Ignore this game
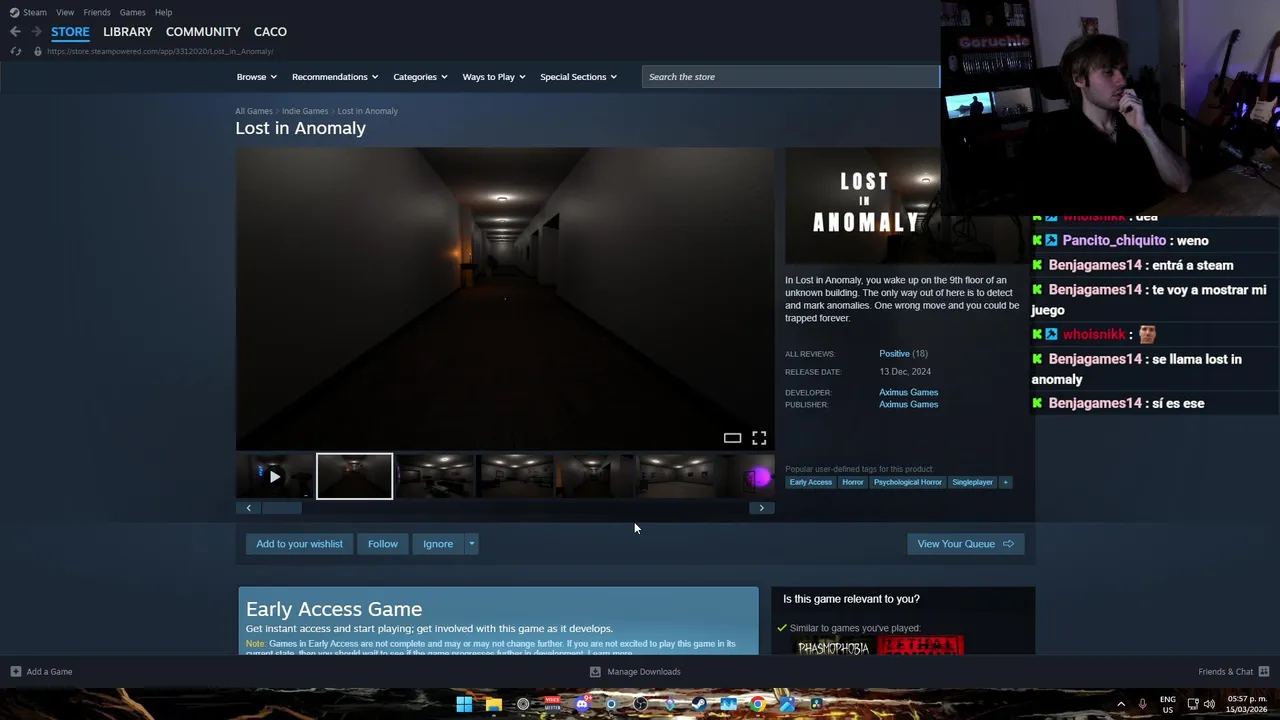The image size is (1280, 720). [x=438, y=544]
